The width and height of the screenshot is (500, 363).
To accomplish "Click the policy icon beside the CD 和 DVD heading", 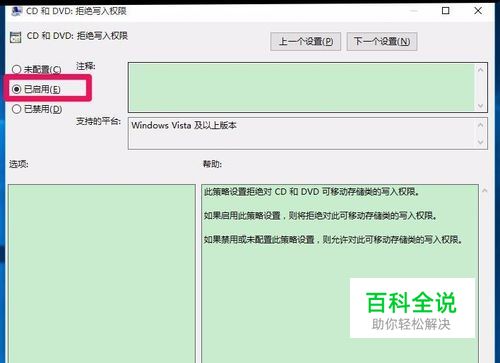I will pos(15,37).
